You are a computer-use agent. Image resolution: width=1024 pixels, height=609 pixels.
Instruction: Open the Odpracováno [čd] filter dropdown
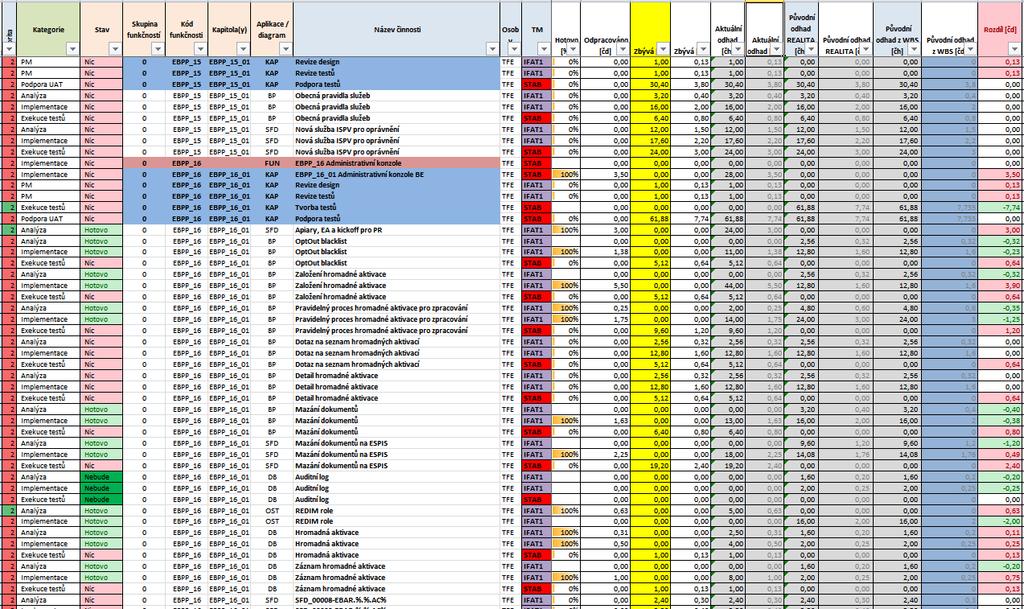tap(622, 50)
